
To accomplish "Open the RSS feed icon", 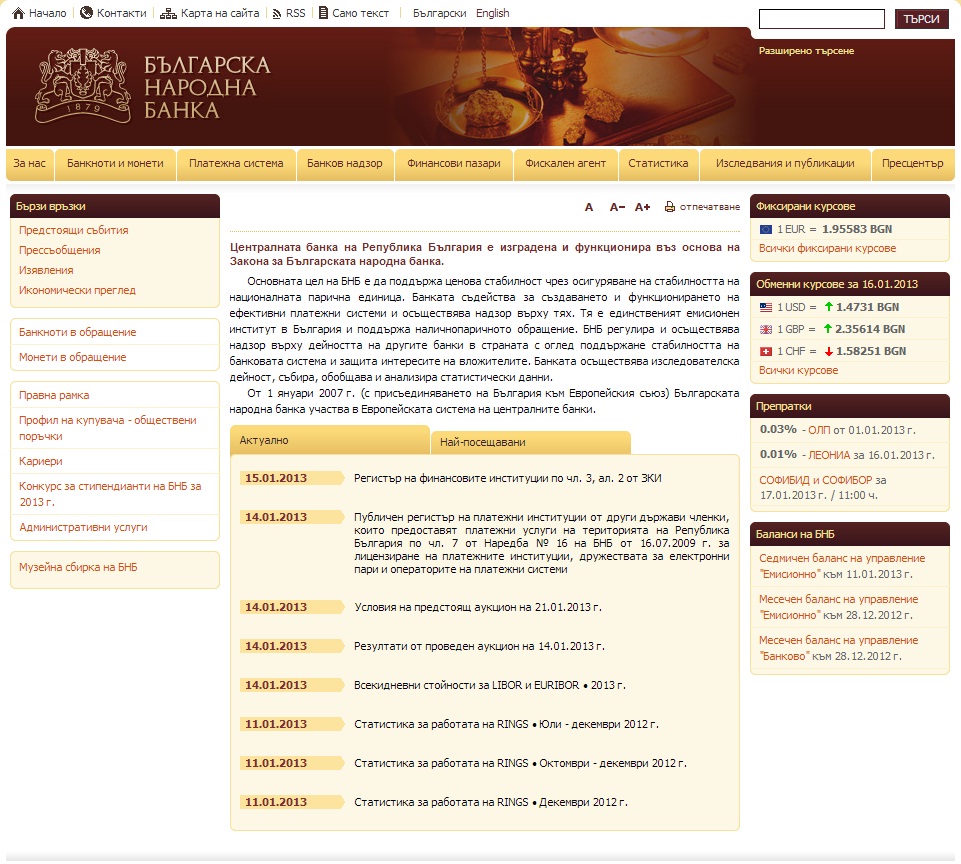I will pos(277,13).
